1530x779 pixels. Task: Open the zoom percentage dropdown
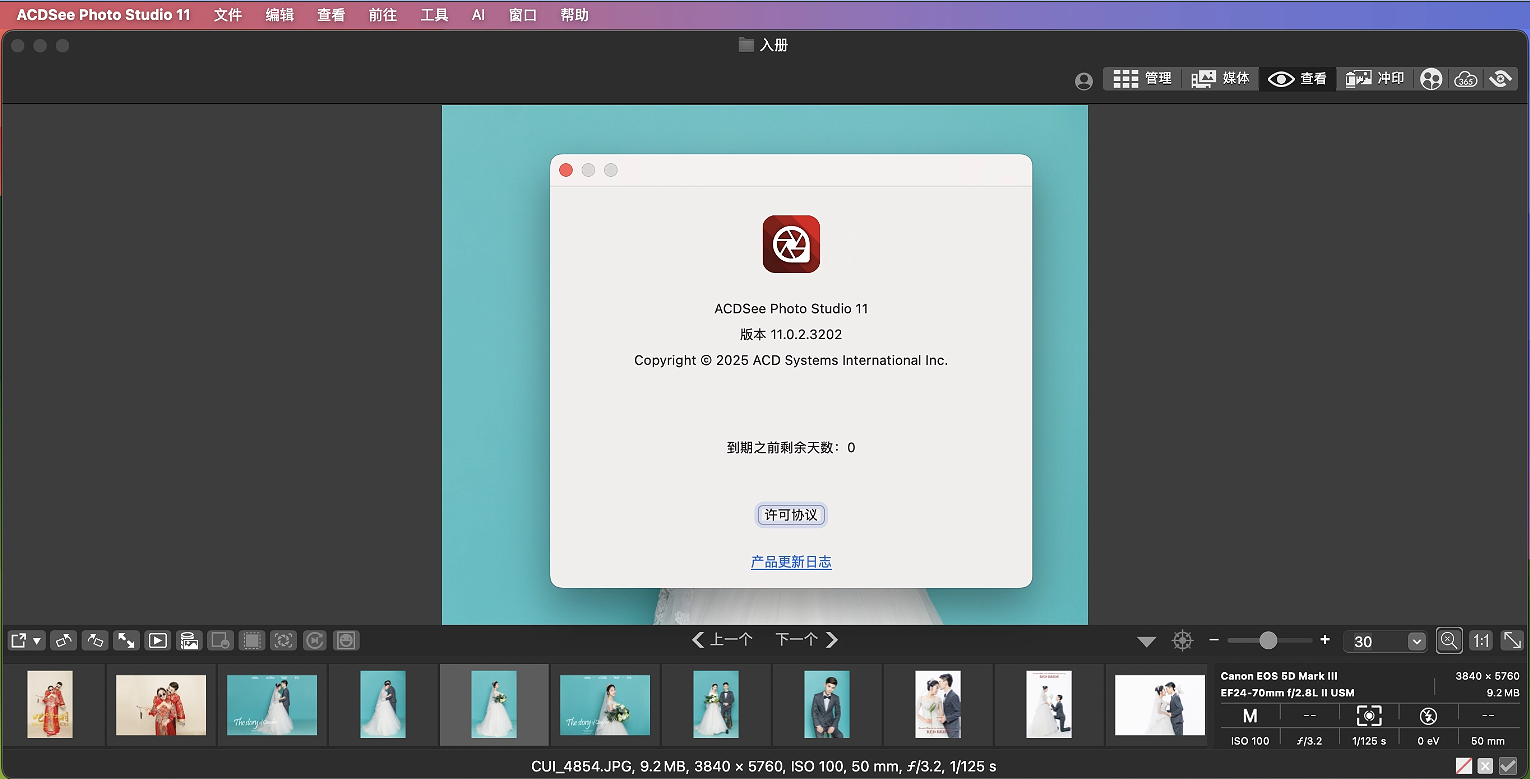pos(1416,641)
